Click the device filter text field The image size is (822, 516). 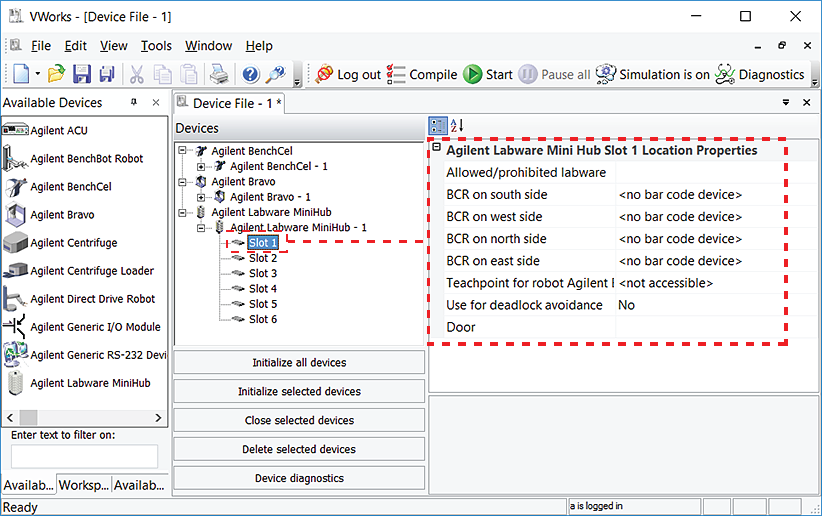pos(85,456)
